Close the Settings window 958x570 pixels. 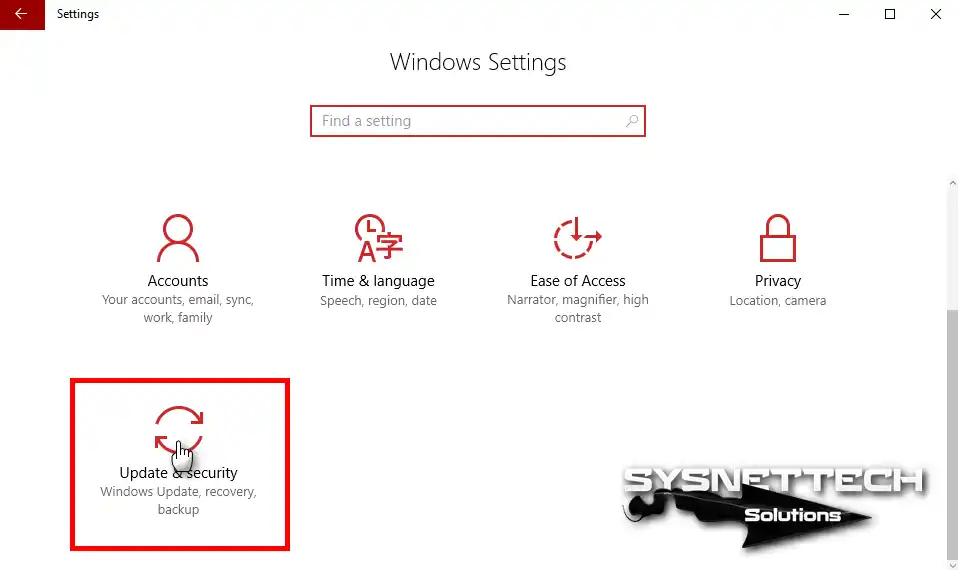[935, 14]
